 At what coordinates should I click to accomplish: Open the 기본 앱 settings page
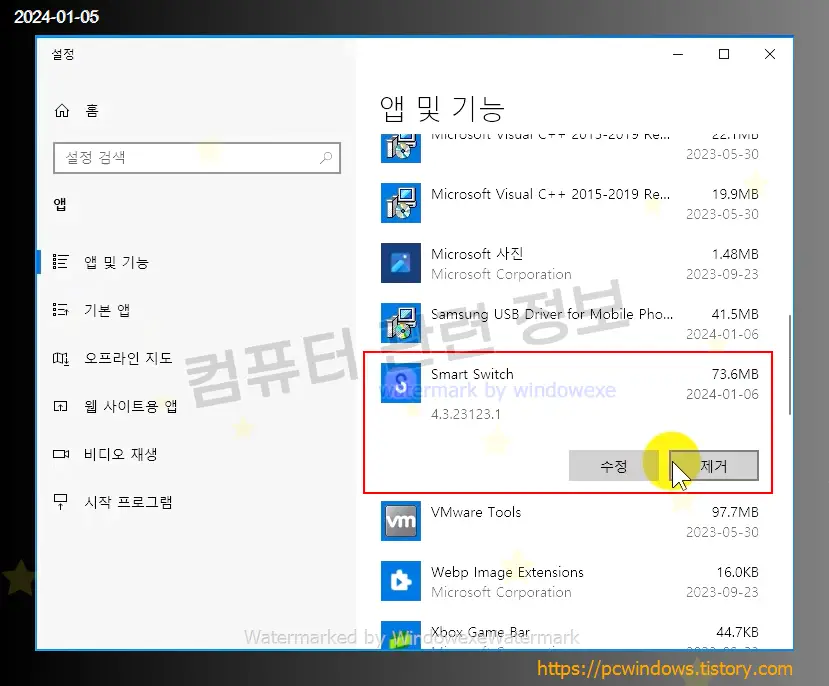107,310
